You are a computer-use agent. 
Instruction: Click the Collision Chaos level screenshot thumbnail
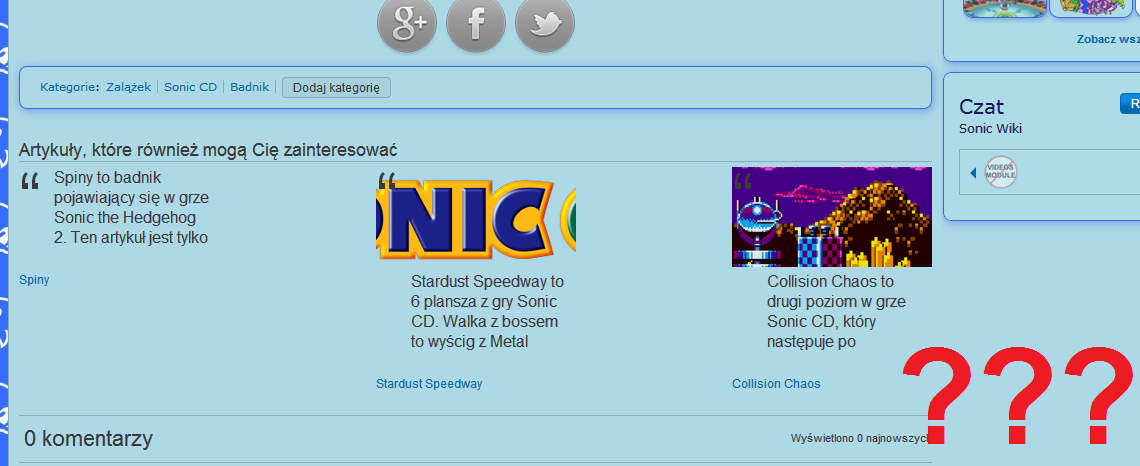pos(832,217)
